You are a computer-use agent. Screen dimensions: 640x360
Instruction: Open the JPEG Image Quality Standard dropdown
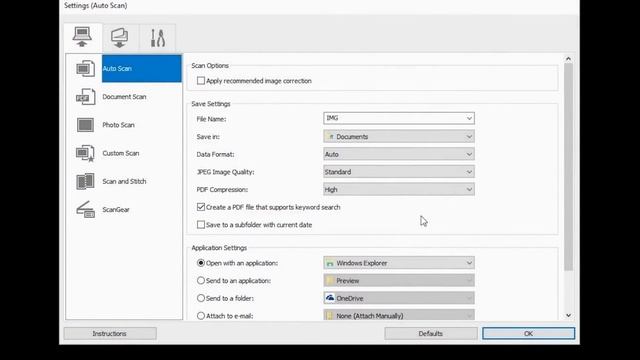coord(399,172)
